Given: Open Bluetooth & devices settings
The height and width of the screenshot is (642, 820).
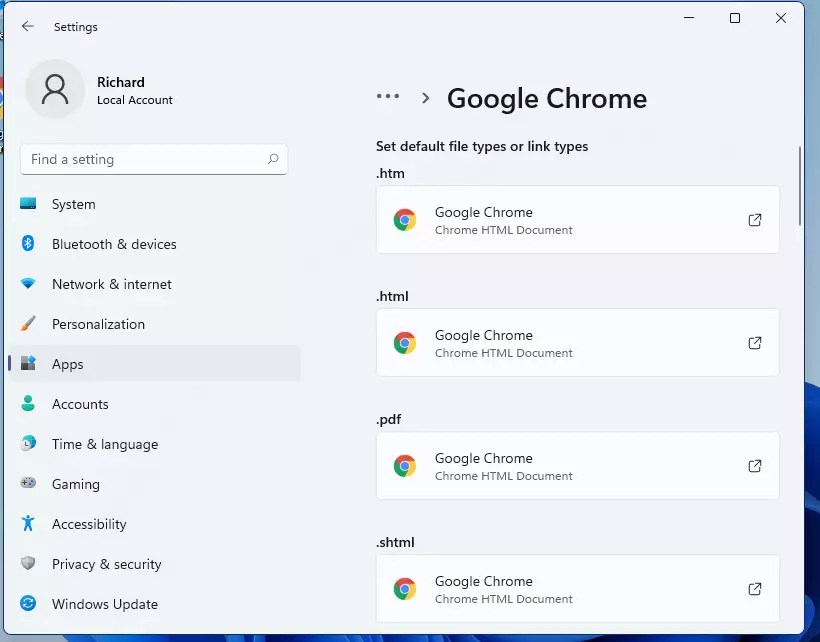Looking at the screenshot, I should [114, 244].
